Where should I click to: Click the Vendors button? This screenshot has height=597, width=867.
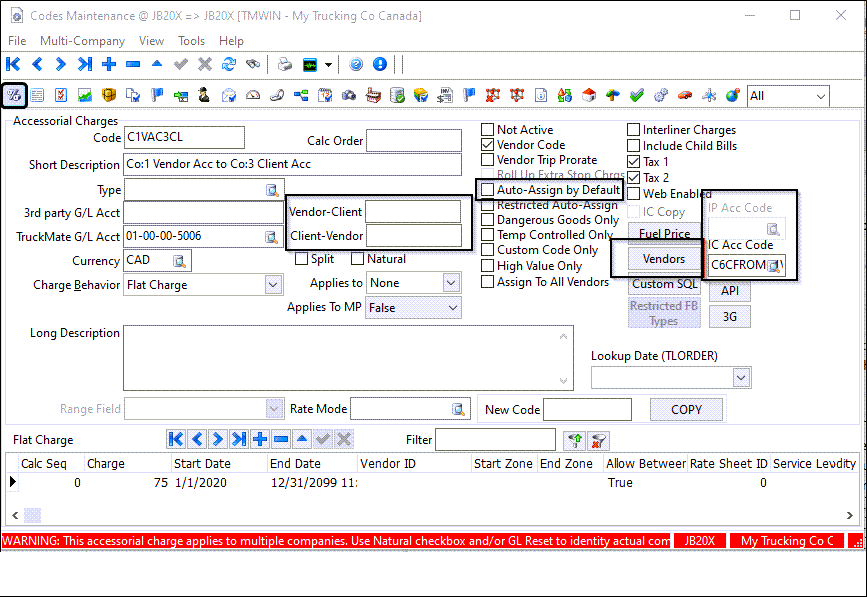664,259
